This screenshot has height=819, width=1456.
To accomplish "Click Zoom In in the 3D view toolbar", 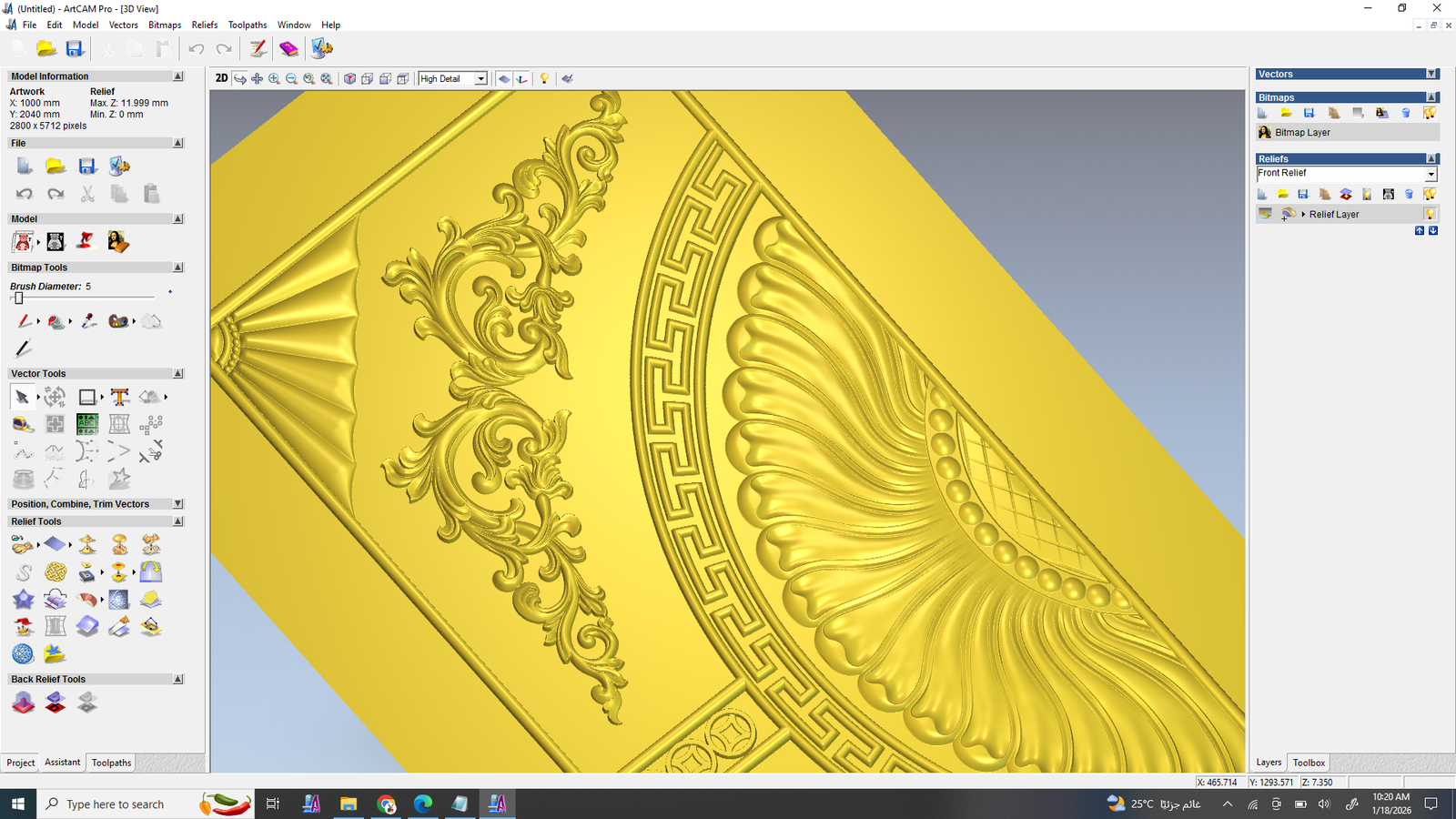I will (x=274, y=79).
